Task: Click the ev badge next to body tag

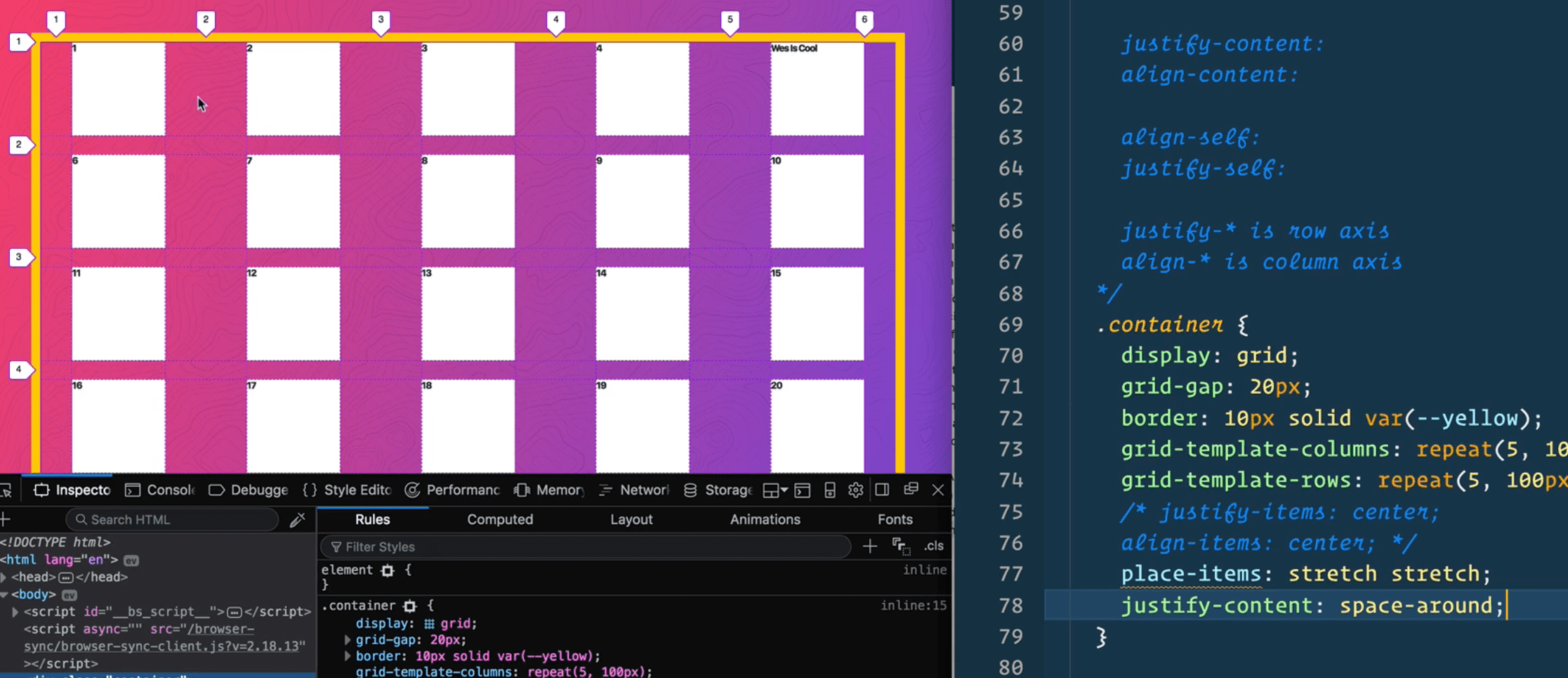Action: (69, 595)
